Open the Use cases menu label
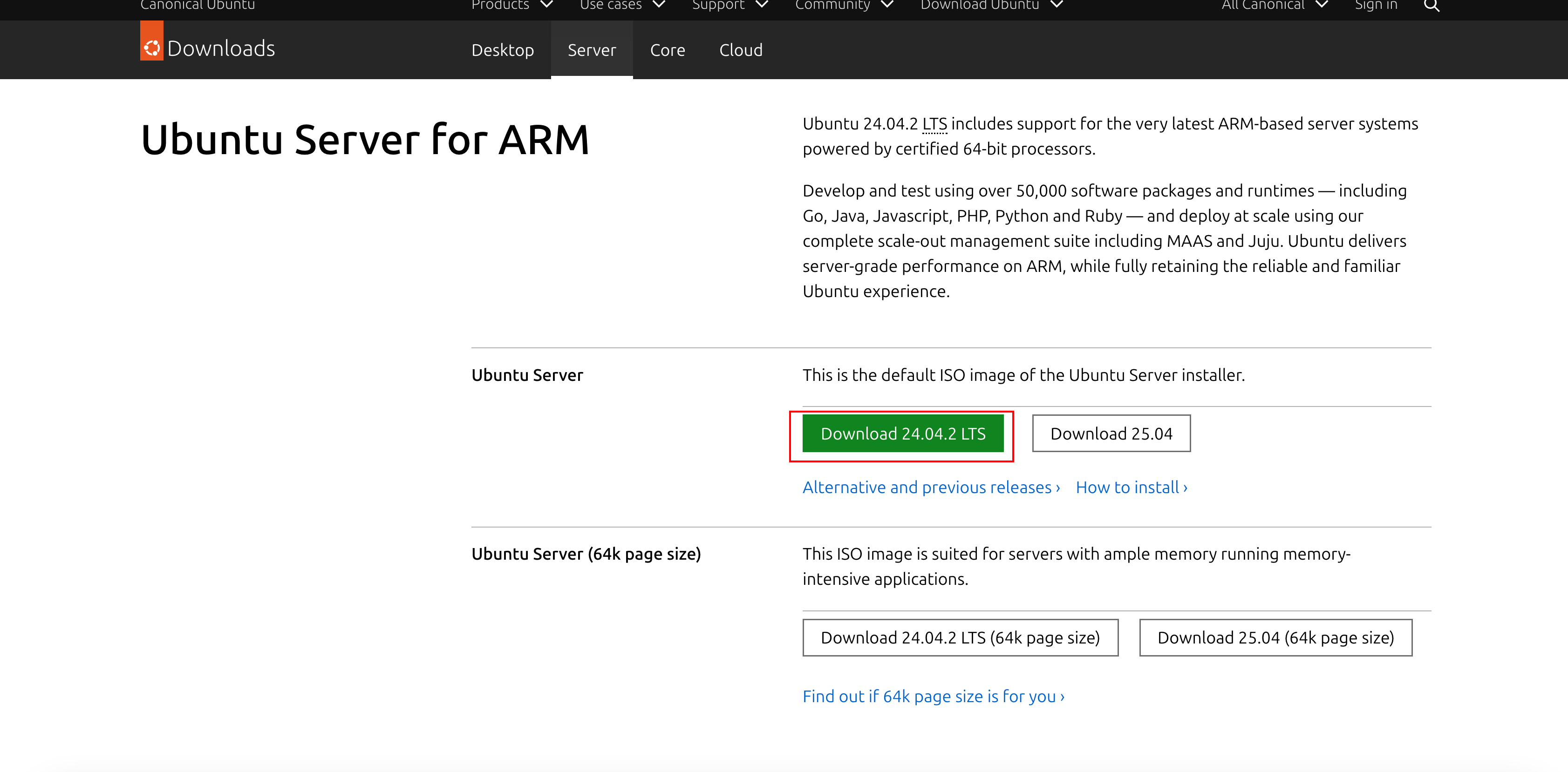Image resolution: width=1568 pixels, height=772 pixels. tap(611, 5)
